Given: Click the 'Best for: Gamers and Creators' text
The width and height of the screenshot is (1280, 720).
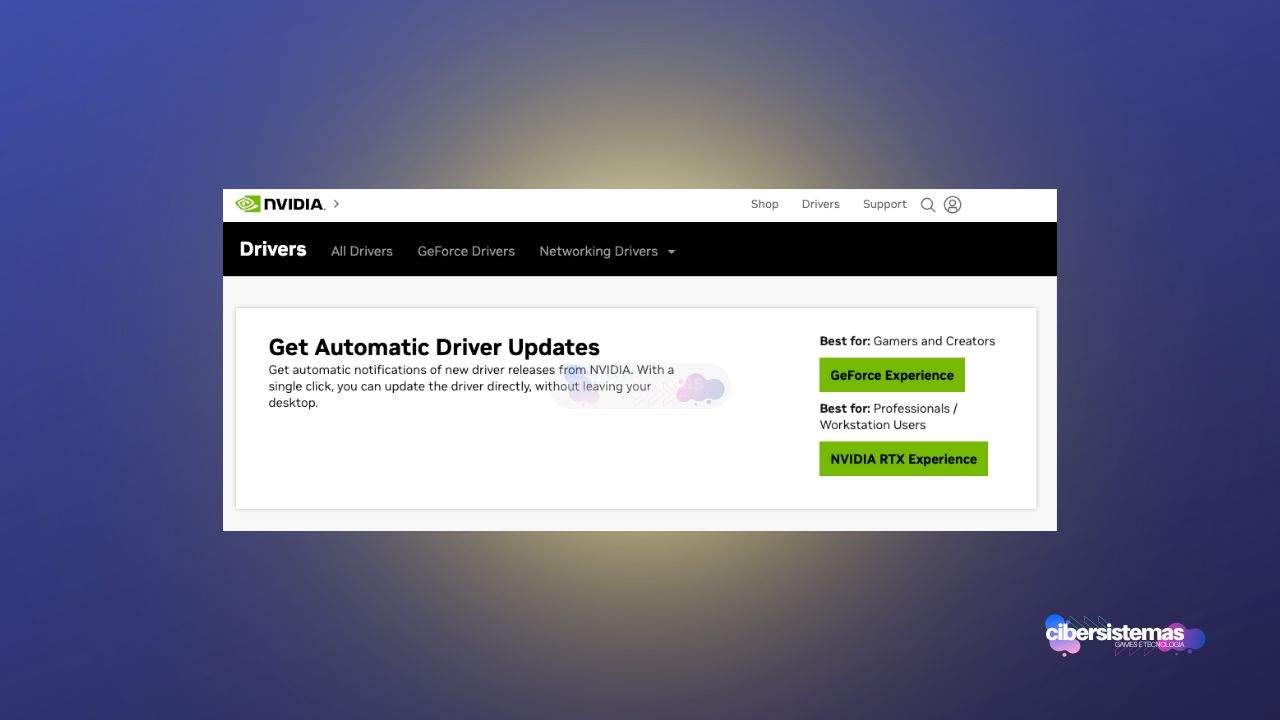Looking at the screenshot, I should coord(907,341).
